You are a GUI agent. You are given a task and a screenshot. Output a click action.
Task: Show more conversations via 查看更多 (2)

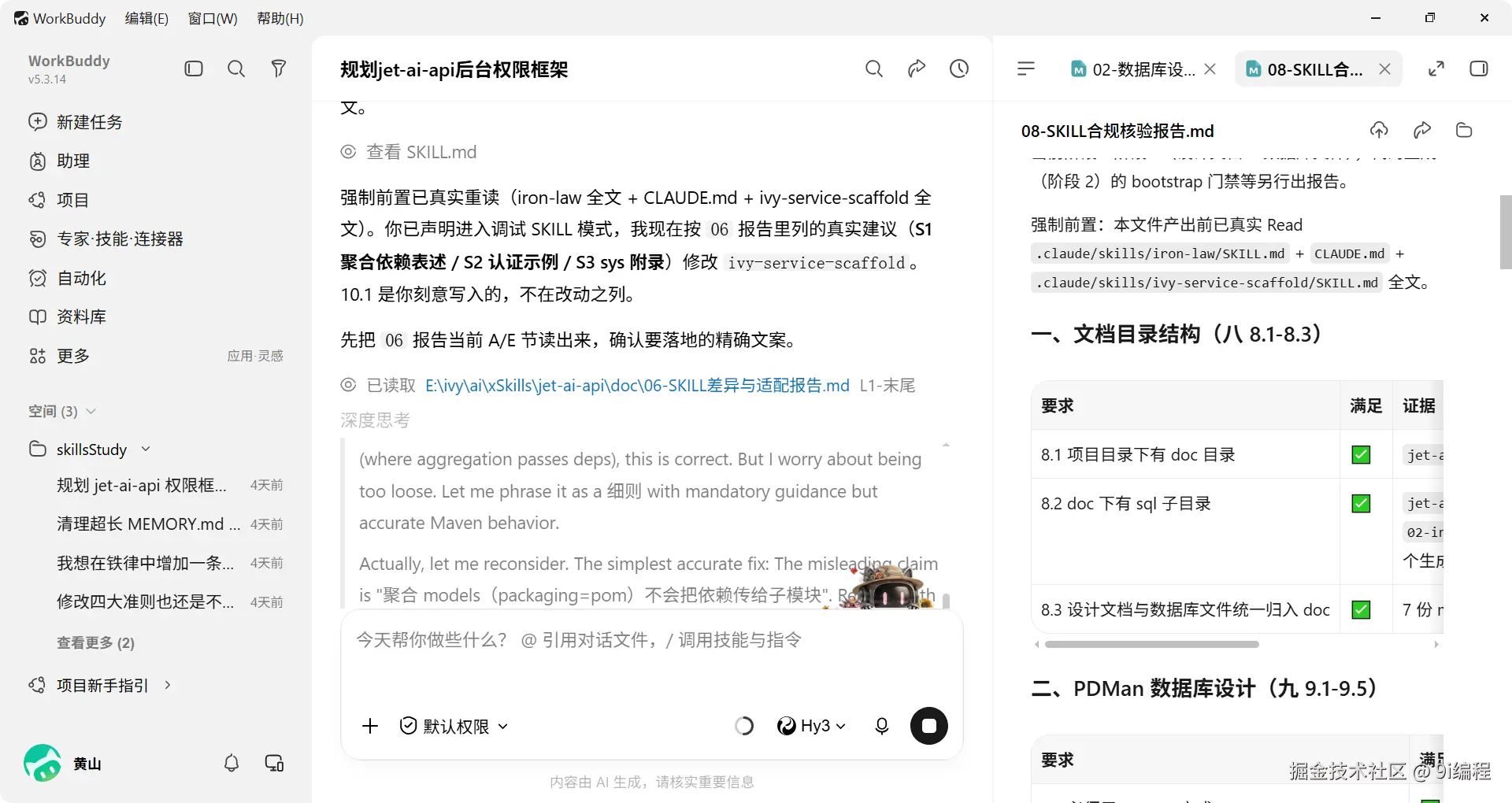tap(95, 642)
